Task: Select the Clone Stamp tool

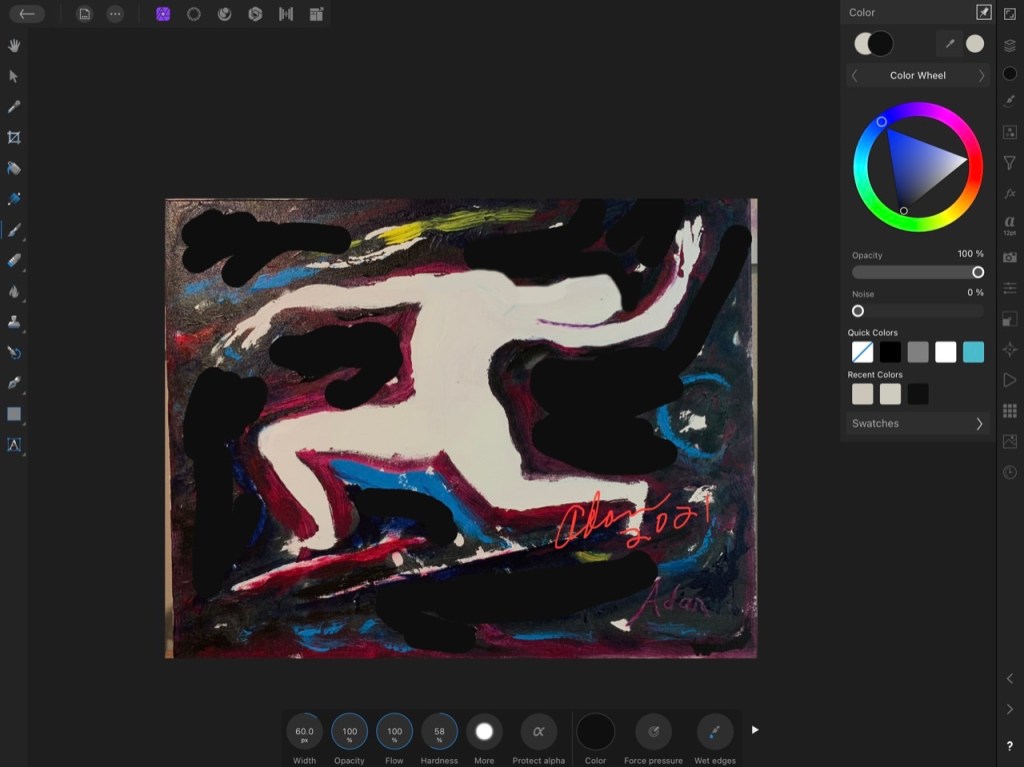Action: click(14, 322)
